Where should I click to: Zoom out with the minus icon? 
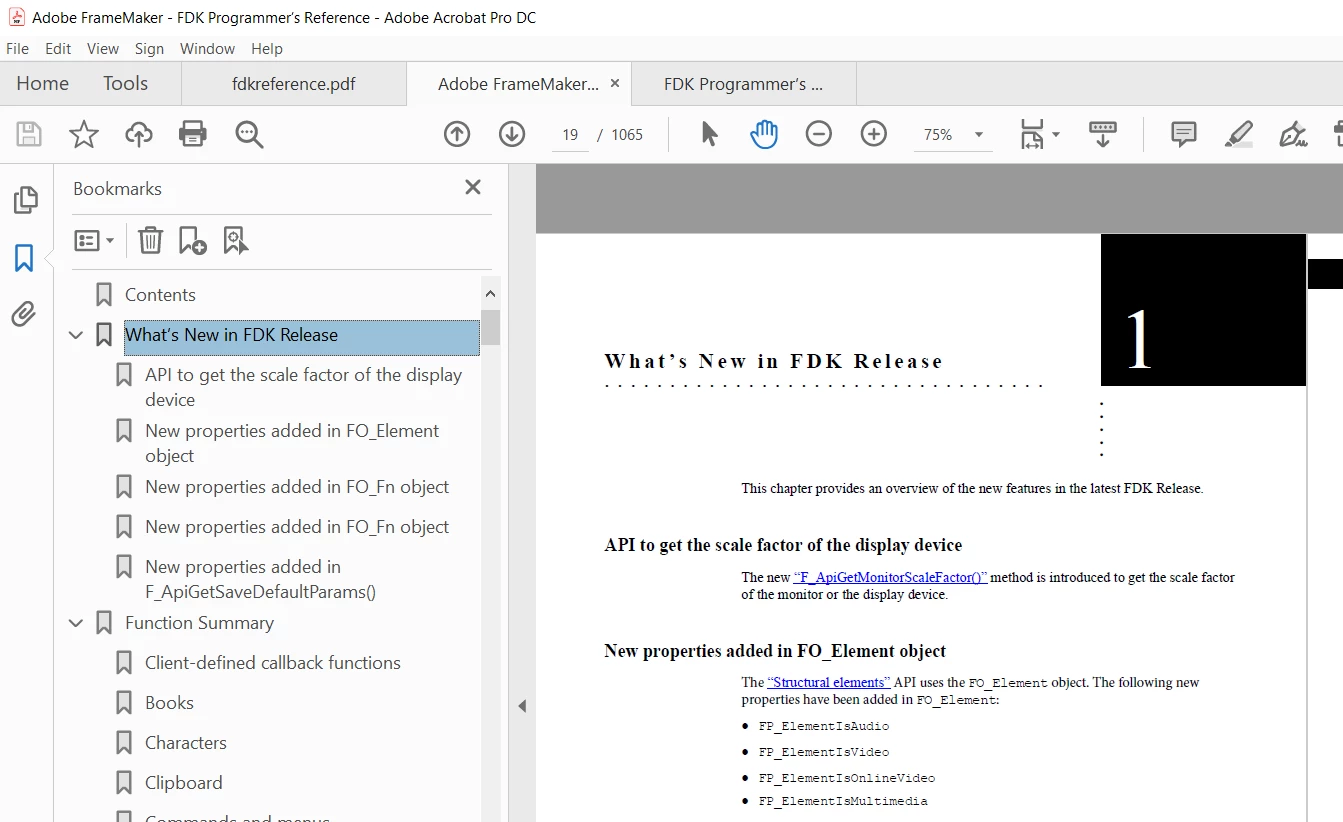coord(819,134)
